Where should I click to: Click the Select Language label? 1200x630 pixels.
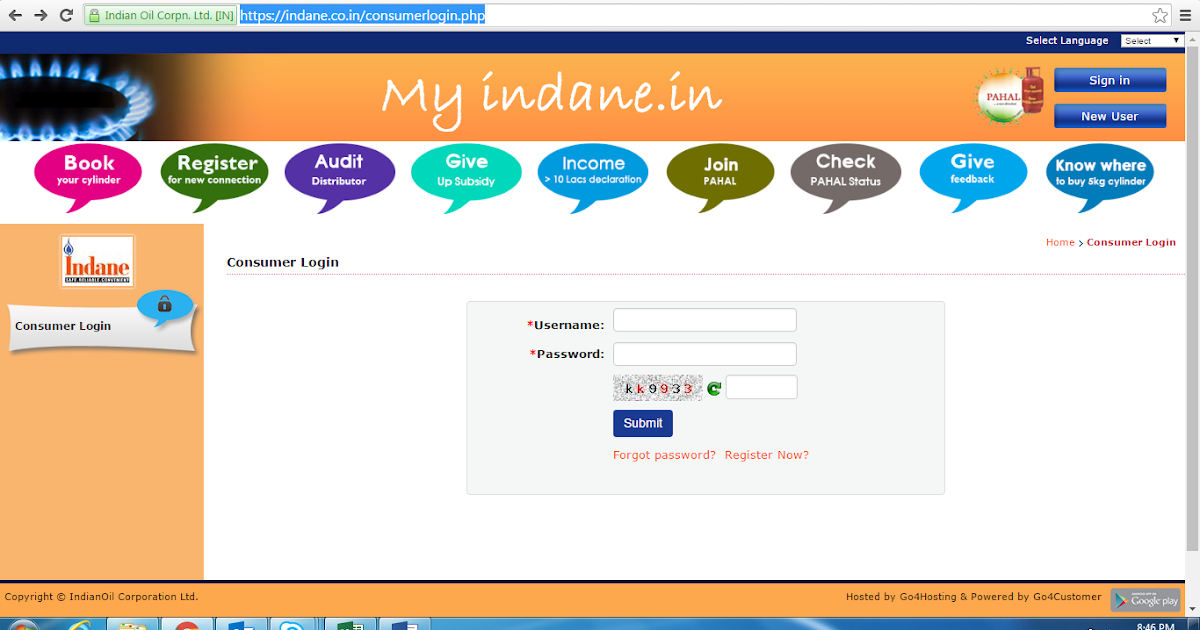click(1067, 41)
